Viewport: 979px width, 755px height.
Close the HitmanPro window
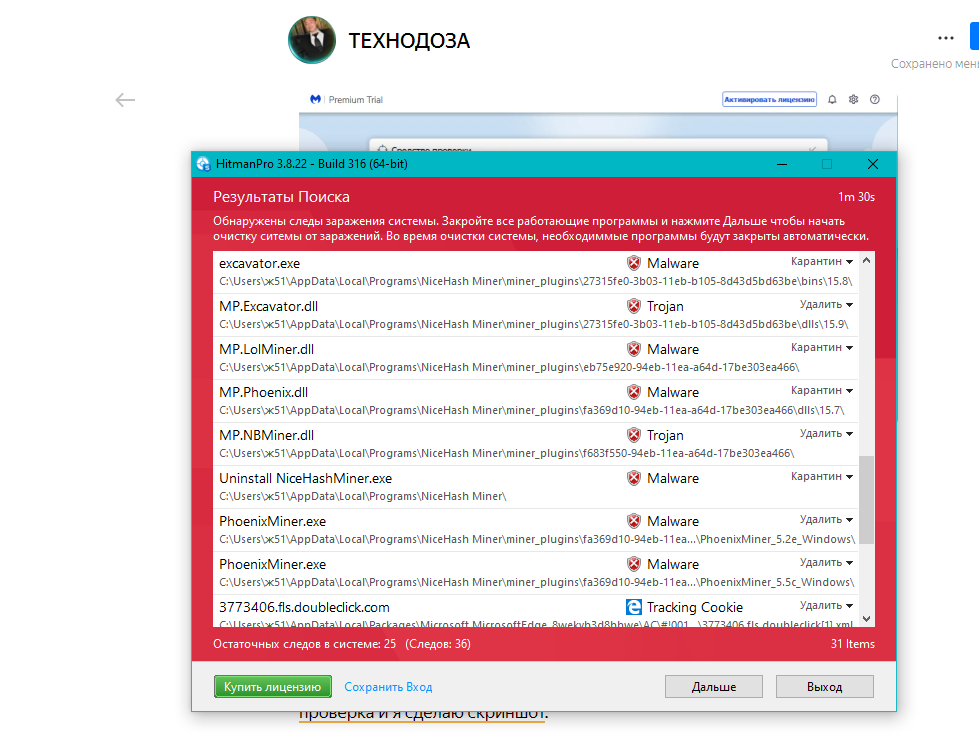click(x=873, y=164)
